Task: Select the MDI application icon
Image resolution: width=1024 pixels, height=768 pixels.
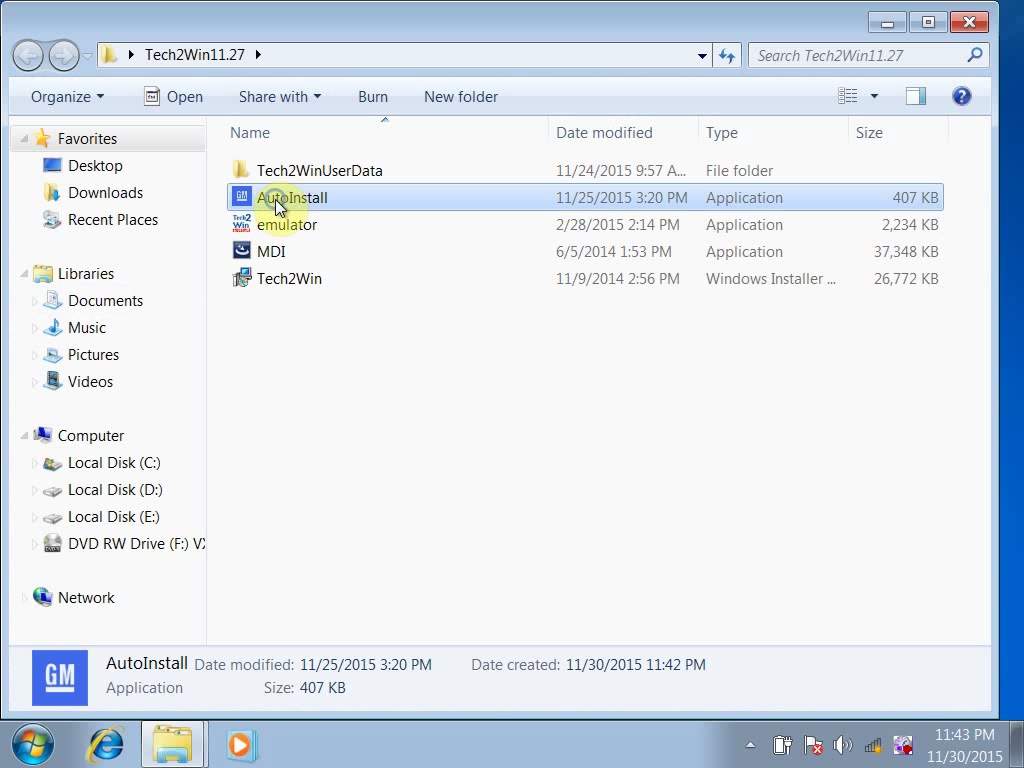Action: (x=242, y=251)
